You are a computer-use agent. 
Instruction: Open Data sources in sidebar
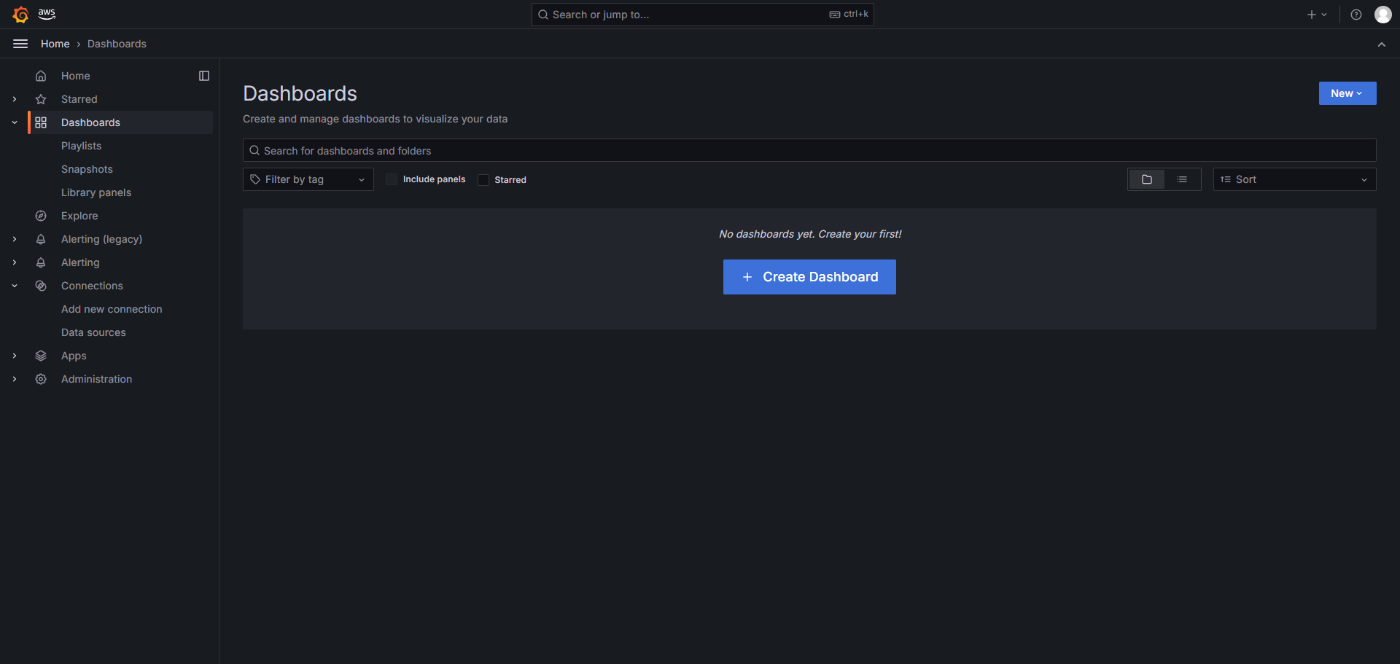pos(93,332)
